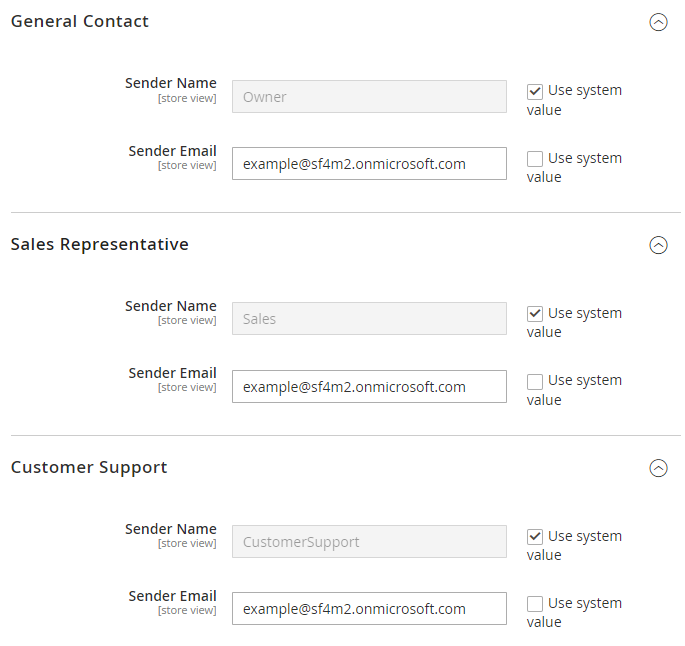Uncheck Use system value for General Contact Sender Name

535,92
